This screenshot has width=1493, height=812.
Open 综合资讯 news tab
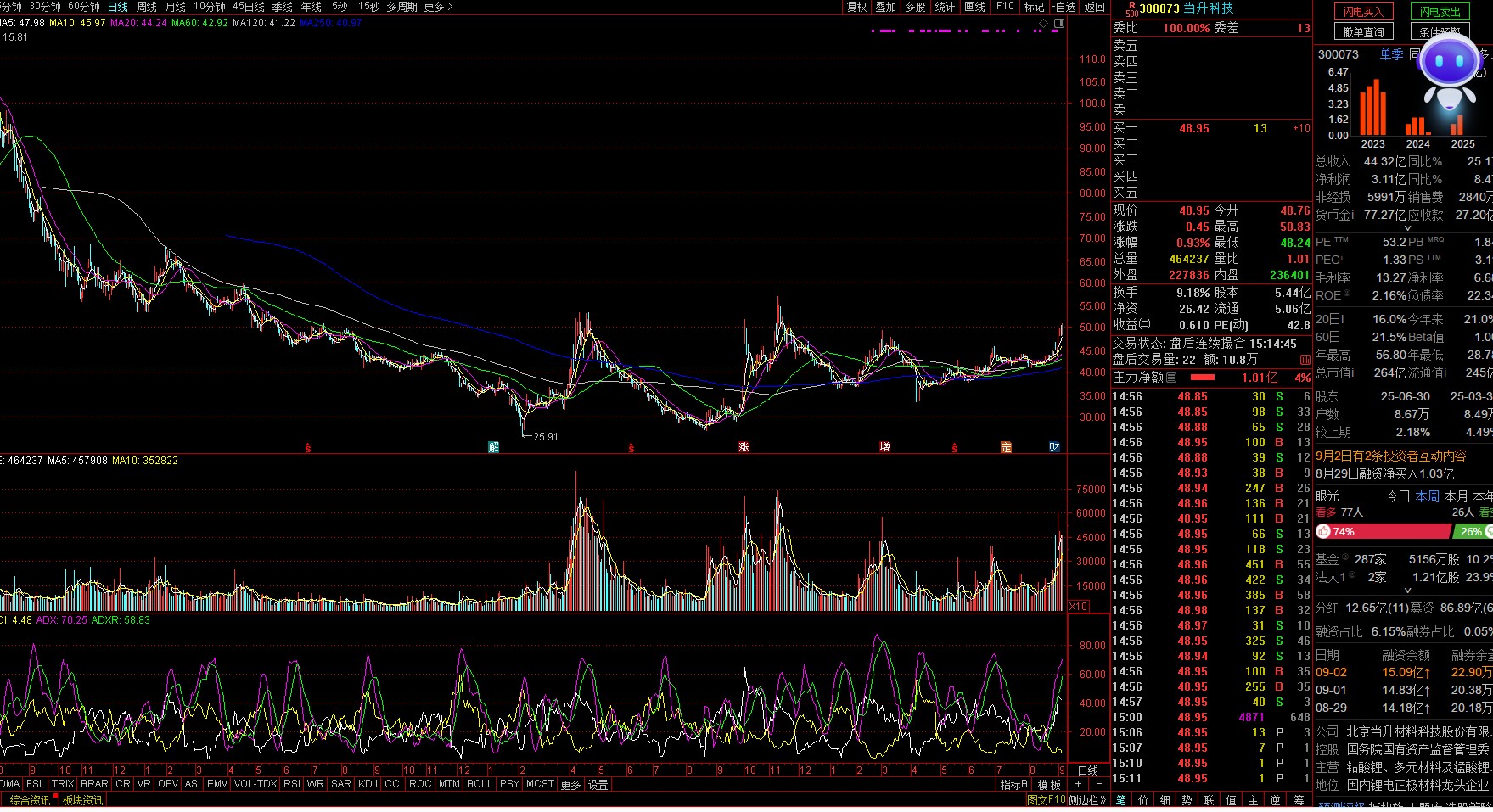[30, 800]
